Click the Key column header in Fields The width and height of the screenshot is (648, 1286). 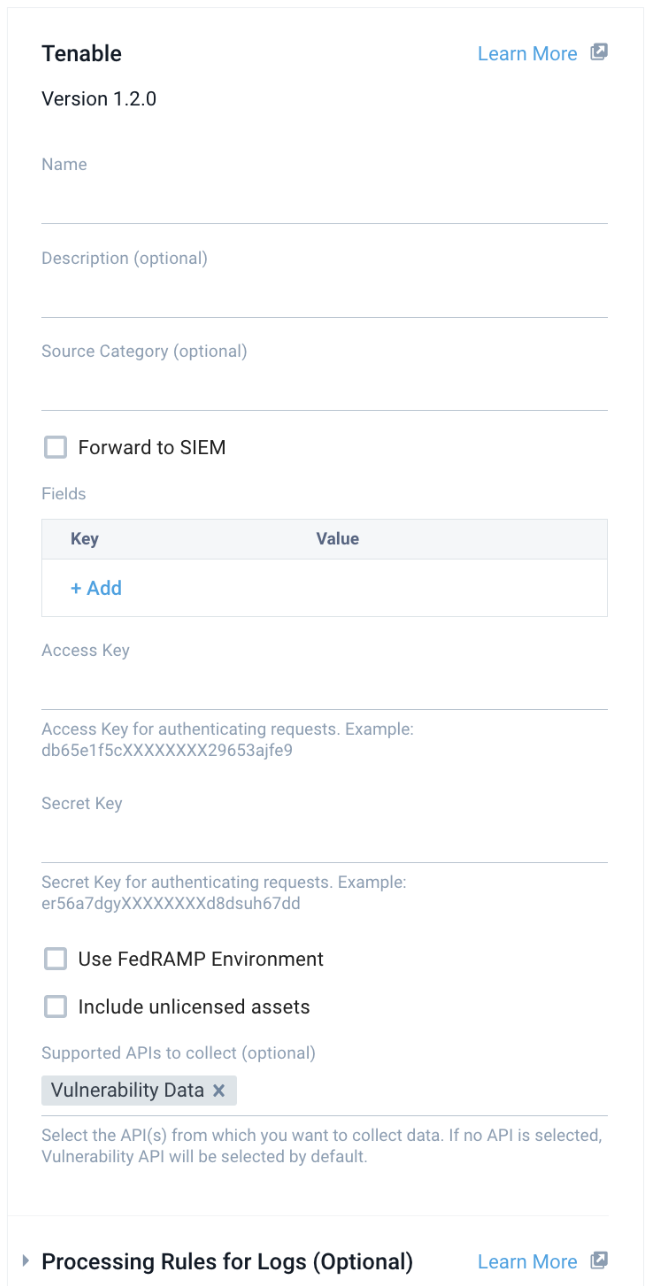coord(84,539)
